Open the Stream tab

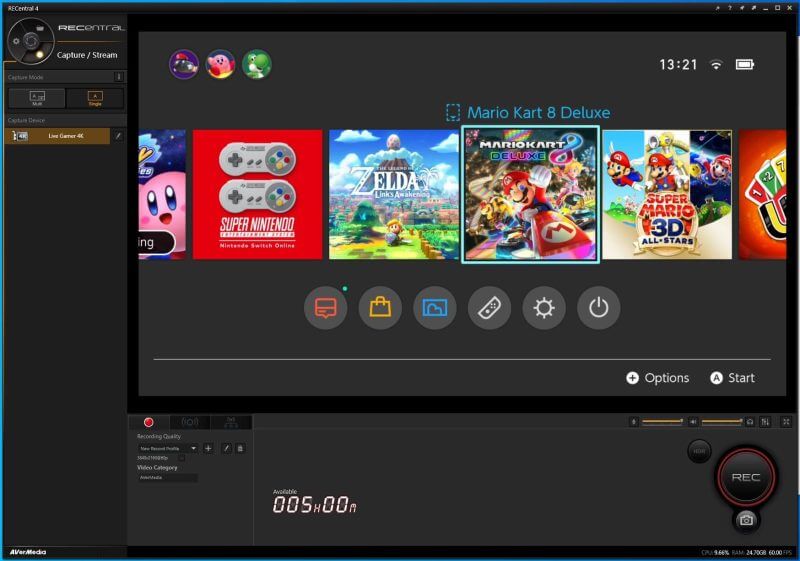(190, 422)
